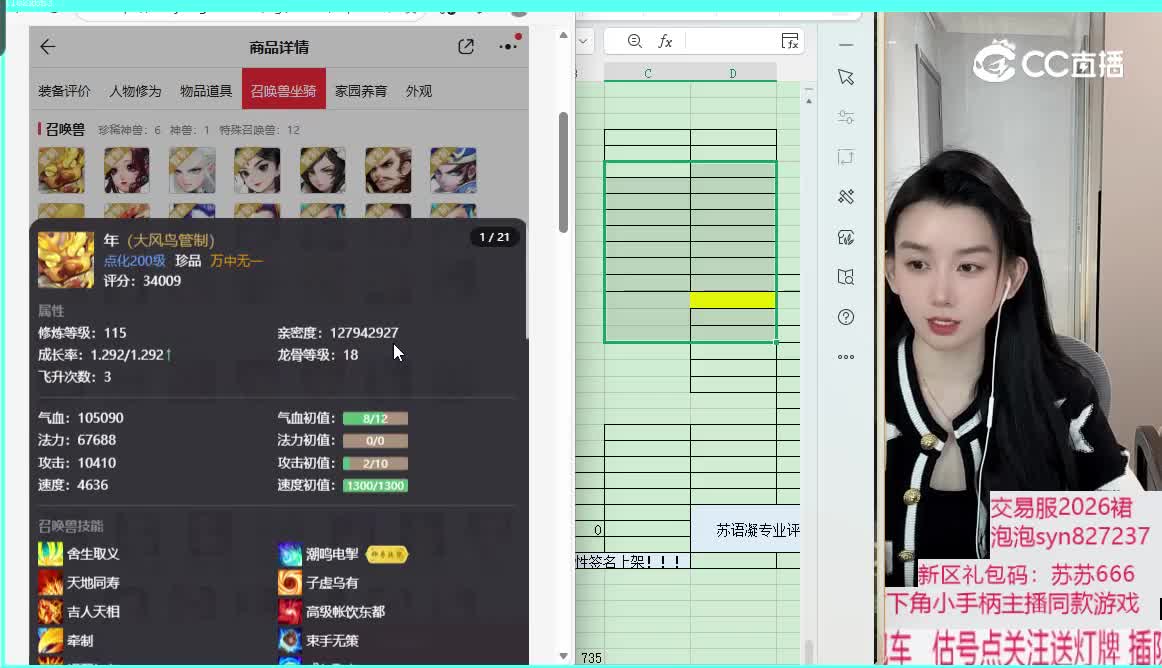Select the yellow highlighted cell in column D
Image resolution: width=1162 pixels, height=668 pixels.
[733, 300]
